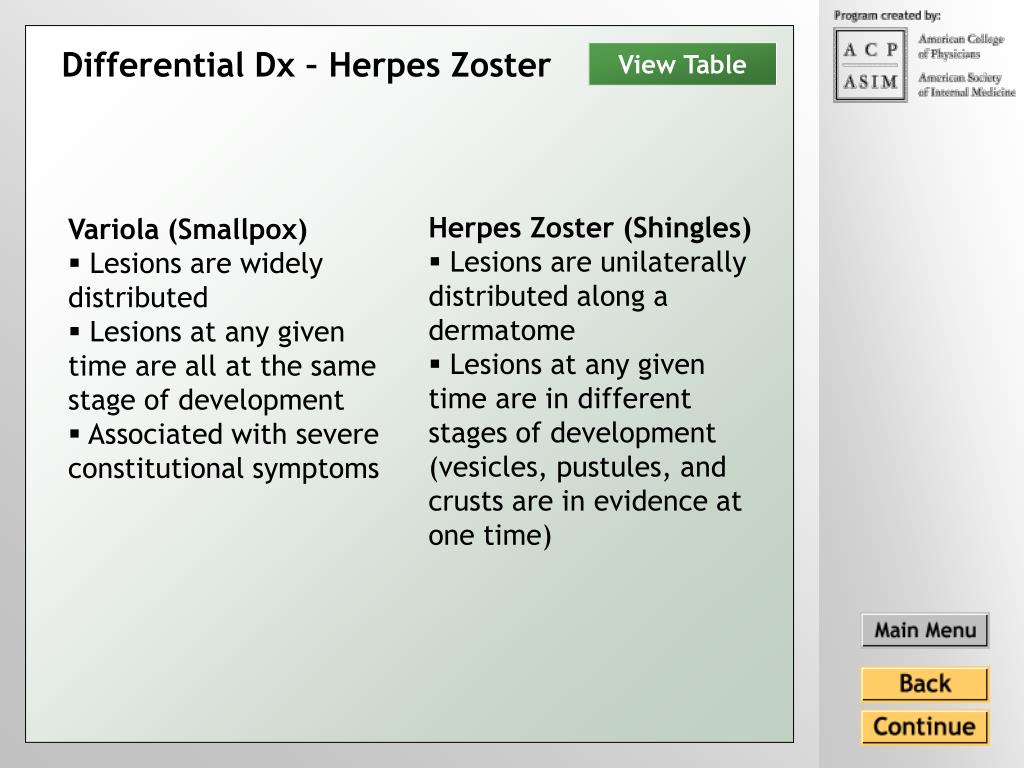This screenshot has width=1024, height=768.
Task: Open the green View Table button
Action: 682,64
